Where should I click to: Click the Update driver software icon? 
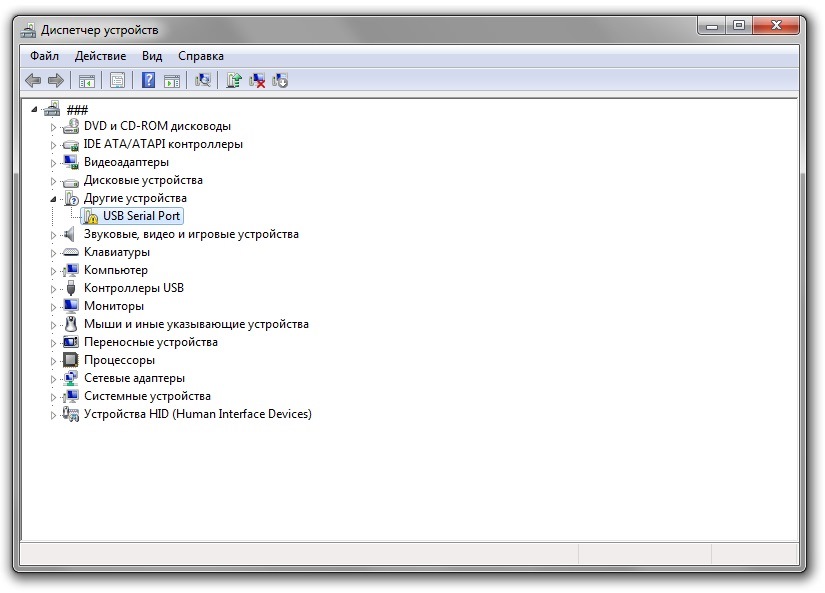pyautogui.click(x=234, y=81)
